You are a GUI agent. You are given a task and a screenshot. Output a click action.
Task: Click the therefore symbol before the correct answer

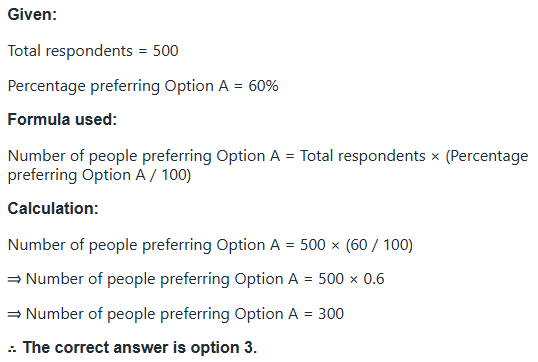[x=12, y=349]
